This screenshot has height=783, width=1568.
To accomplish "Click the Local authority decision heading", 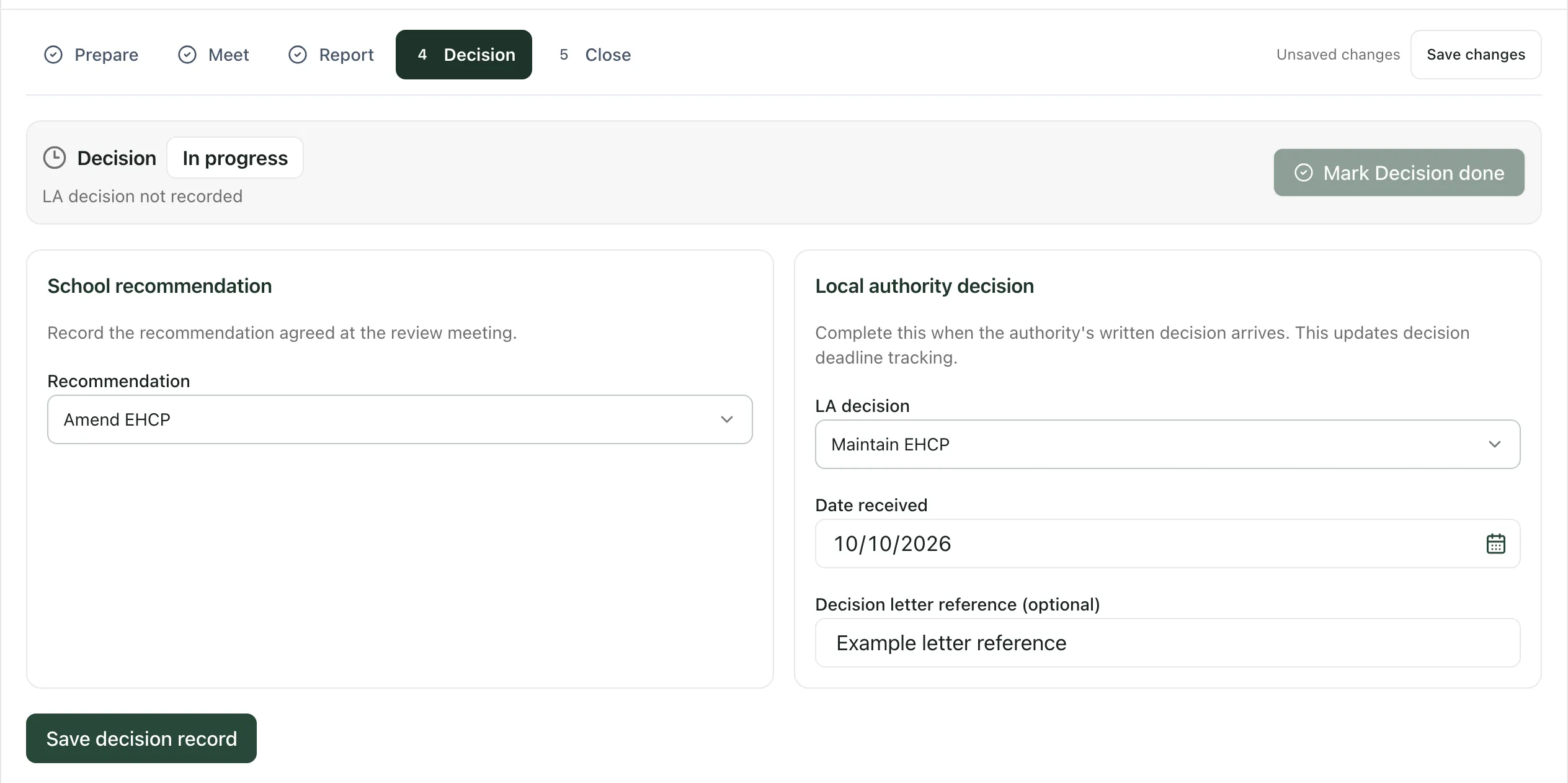I will (x=924, y=286).
